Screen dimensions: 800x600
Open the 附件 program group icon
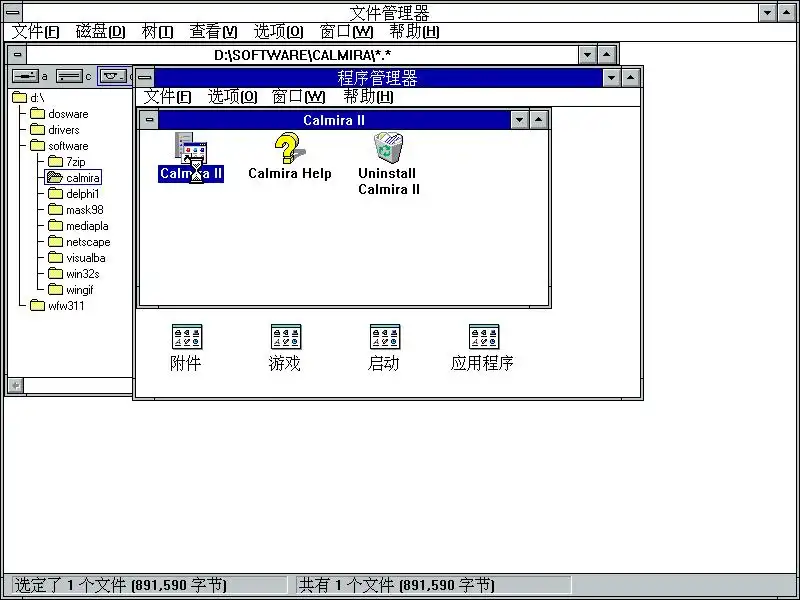pyautogui.click(x=186, y=347)
